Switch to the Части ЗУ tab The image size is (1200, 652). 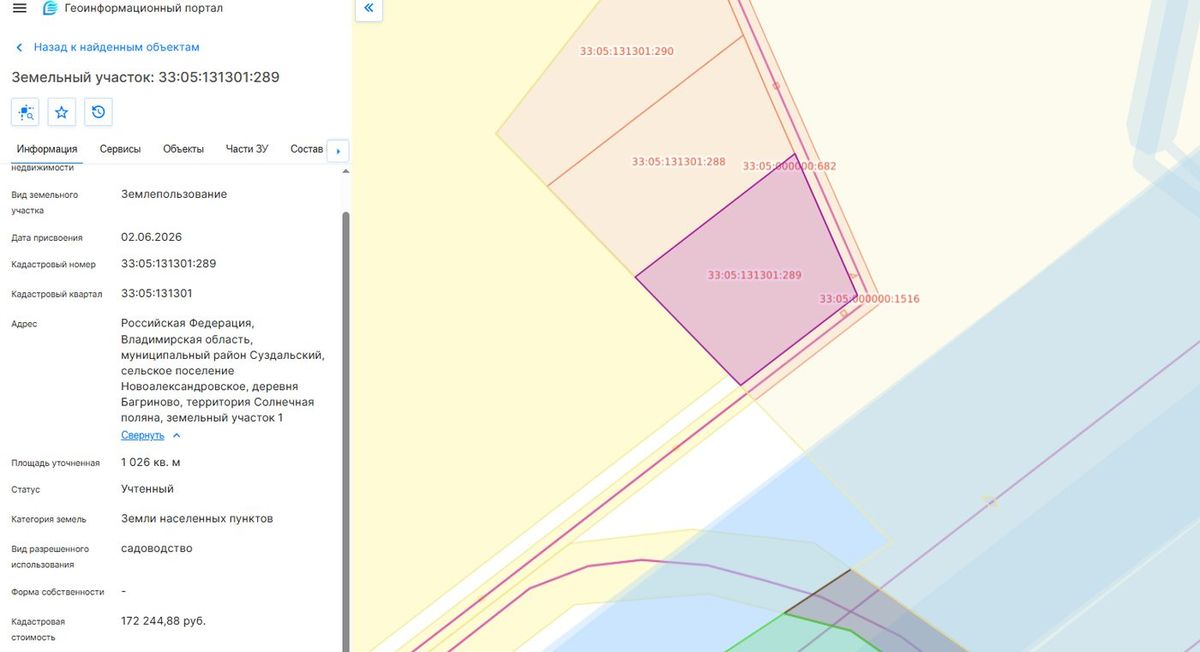[x=247, y=149]
